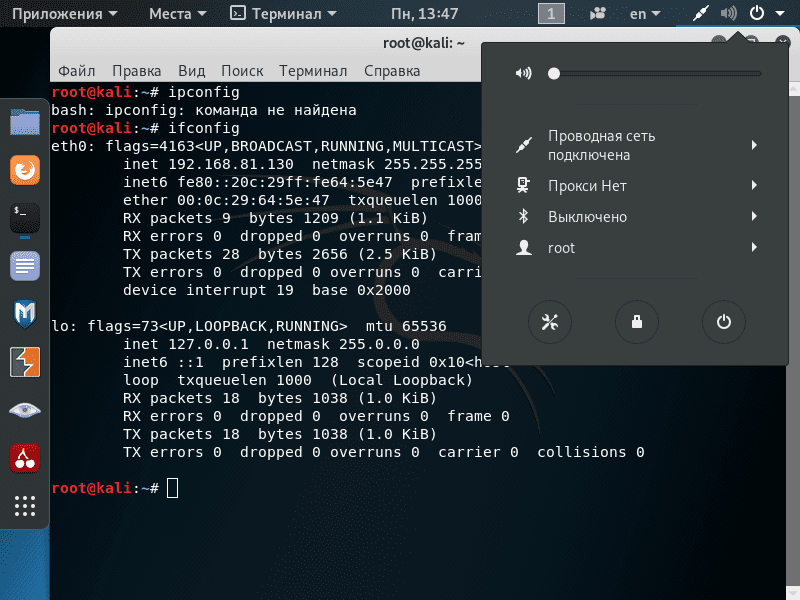Show all applications grid
800x600 pixels.
25,506
